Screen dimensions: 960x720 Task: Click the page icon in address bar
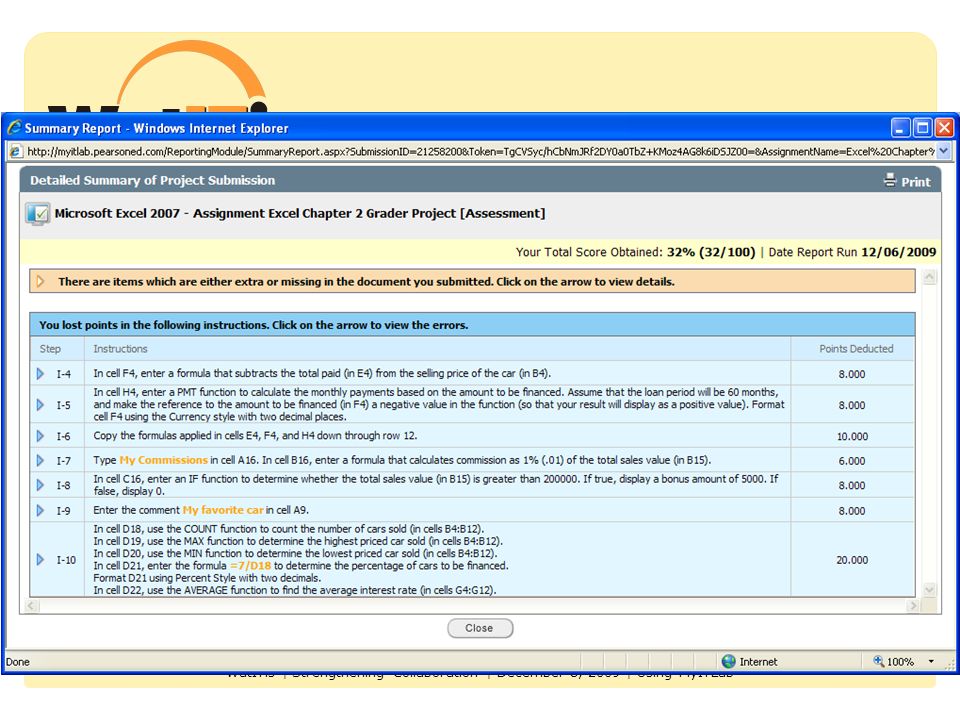point(16,151)
